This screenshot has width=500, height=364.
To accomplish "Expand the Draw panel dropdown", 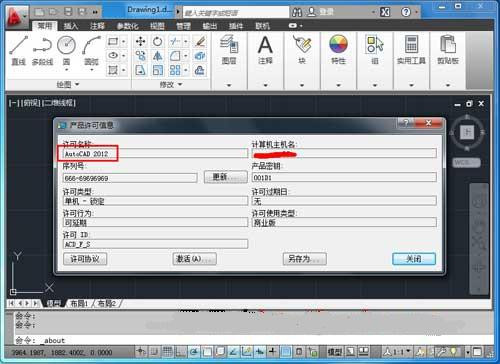I will pyautogui.click(x=68, y=85).
